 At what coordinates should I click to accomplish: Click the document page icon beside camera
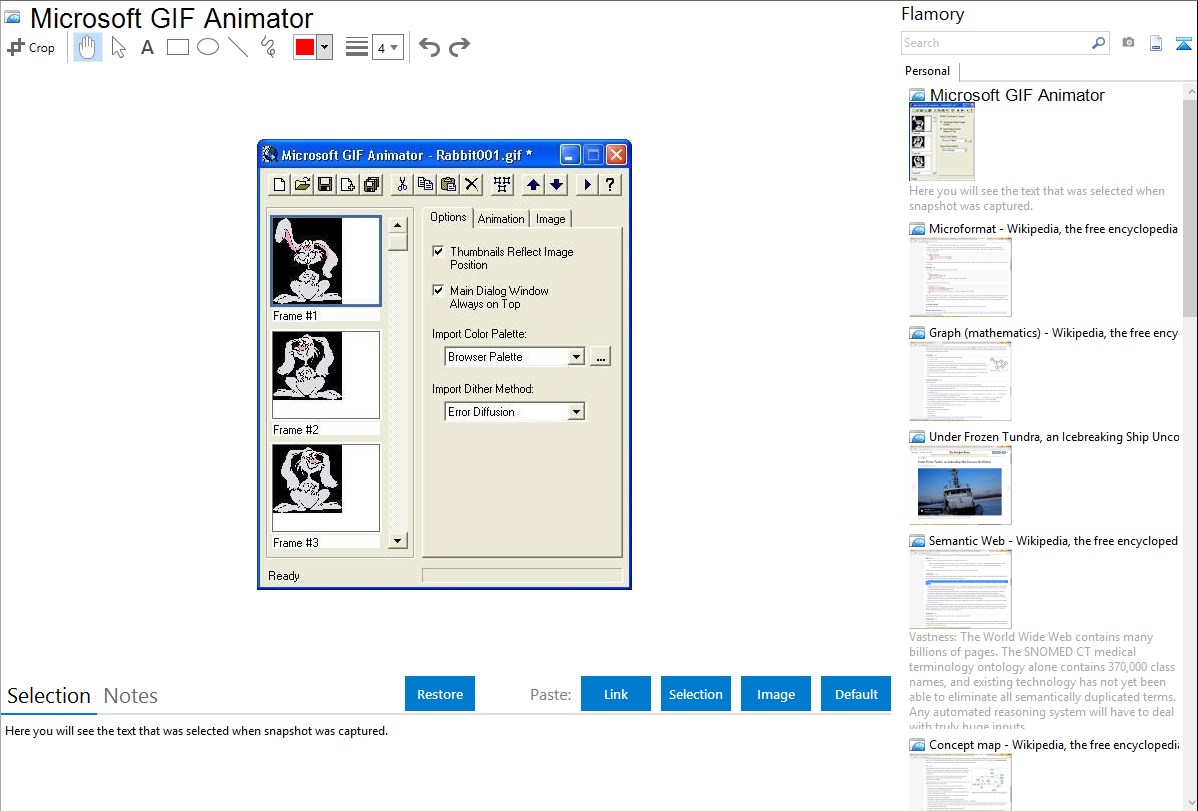[1156, 43]
